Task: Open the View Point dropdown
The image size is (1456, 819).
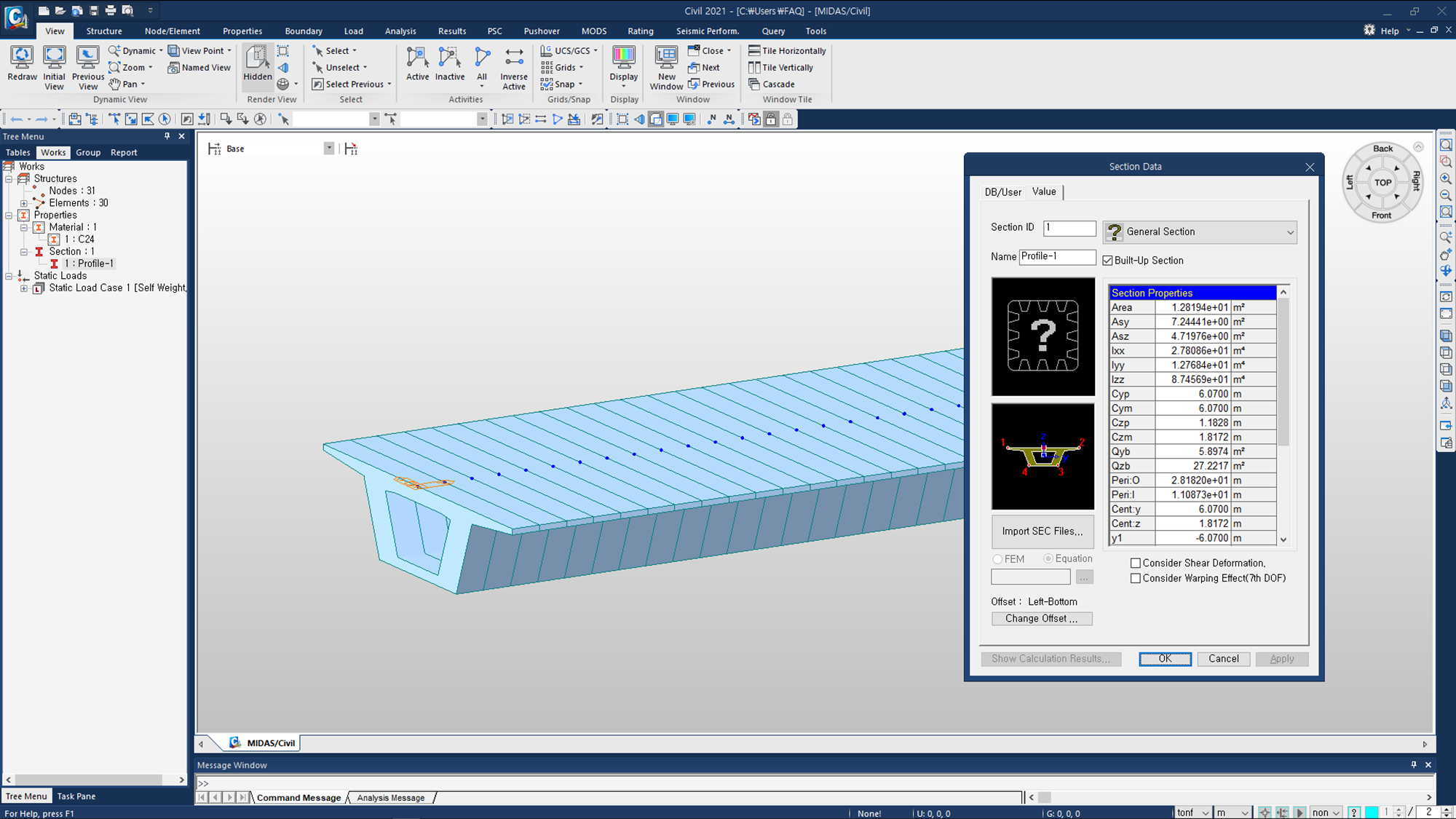Action: [229, 51]
